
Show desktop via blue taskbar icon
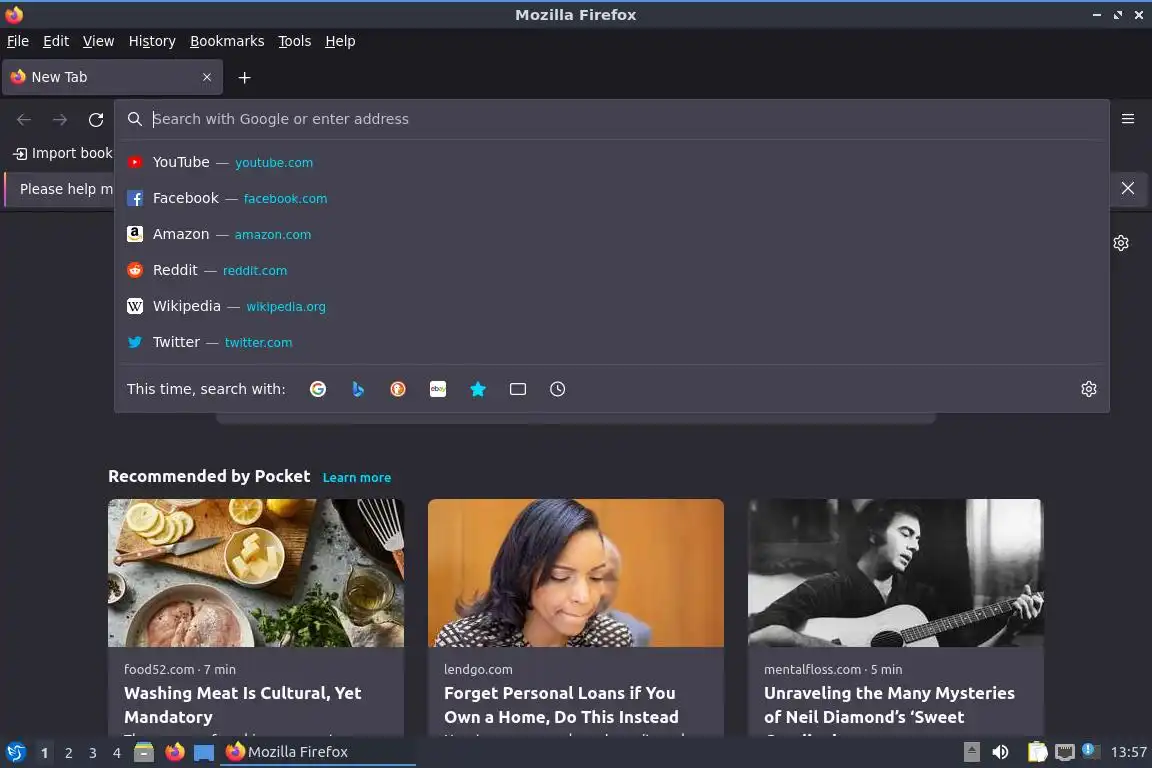[204, 752]
